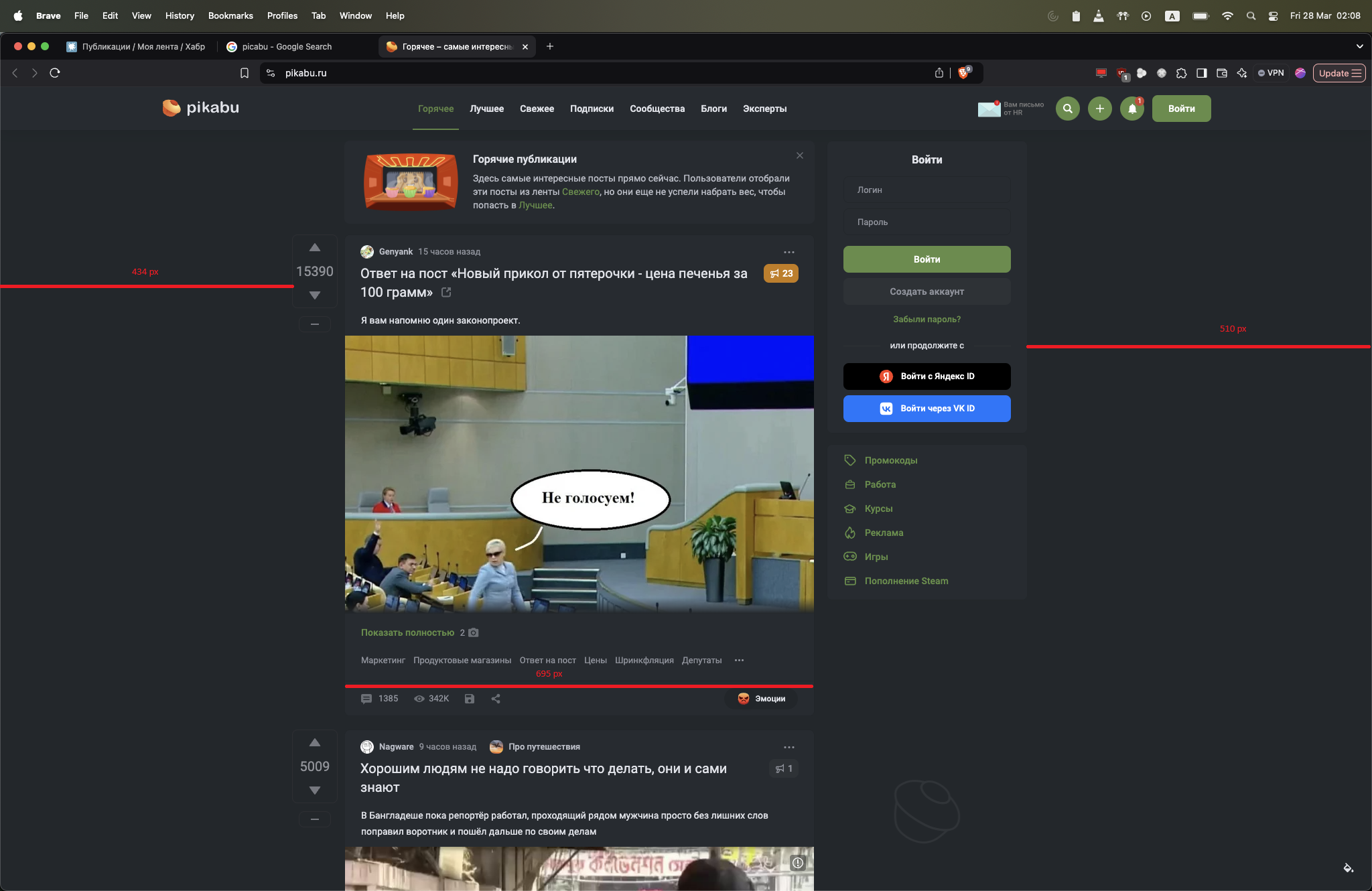Downvote the 5009-rated Nagware post

click(x=314, y=791)
